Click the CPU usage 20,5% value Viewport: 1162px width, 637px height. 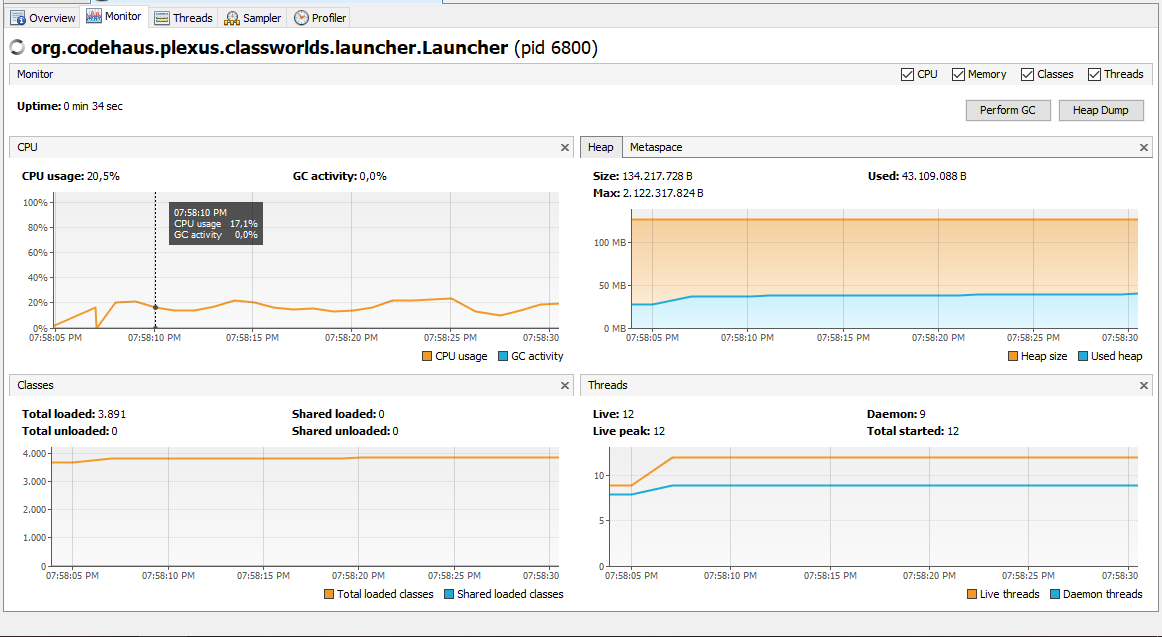[104, 176]
